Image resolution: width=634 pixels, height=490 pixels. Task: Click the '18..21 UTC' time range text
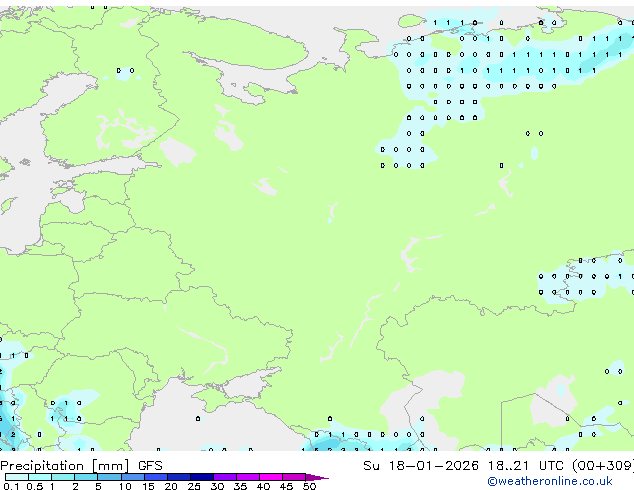[526, 466]
